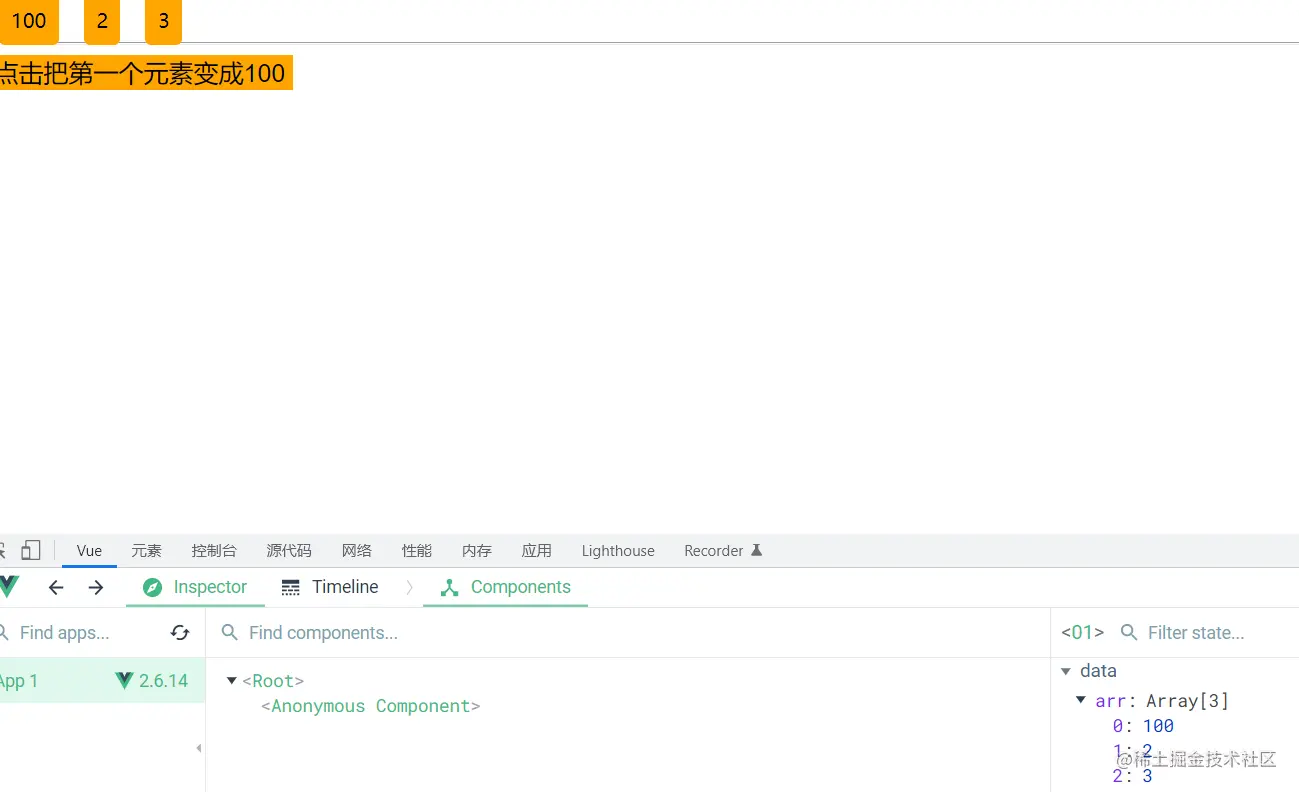Select the Timeline tab
Viewport: 1299px width, 792px height.
330,587
